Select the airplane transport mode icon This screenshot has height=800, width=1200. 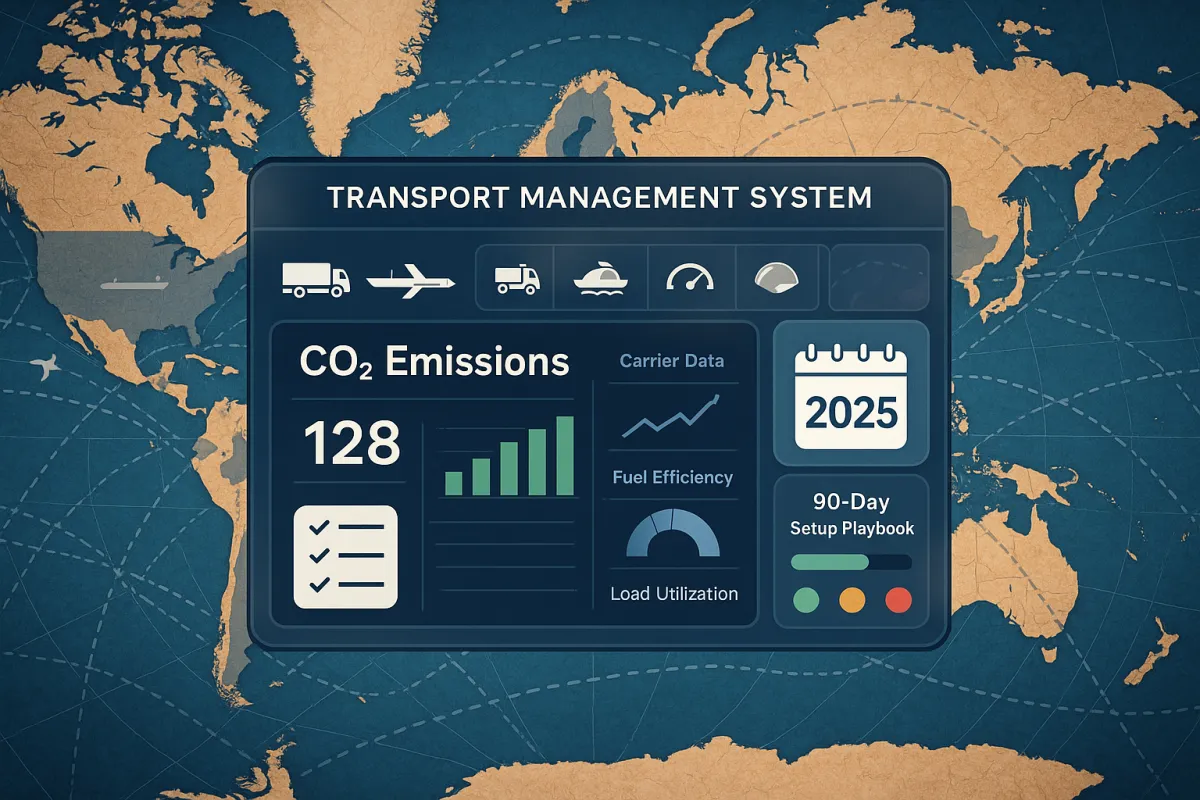pyautogui.click(x=412, y=280)
